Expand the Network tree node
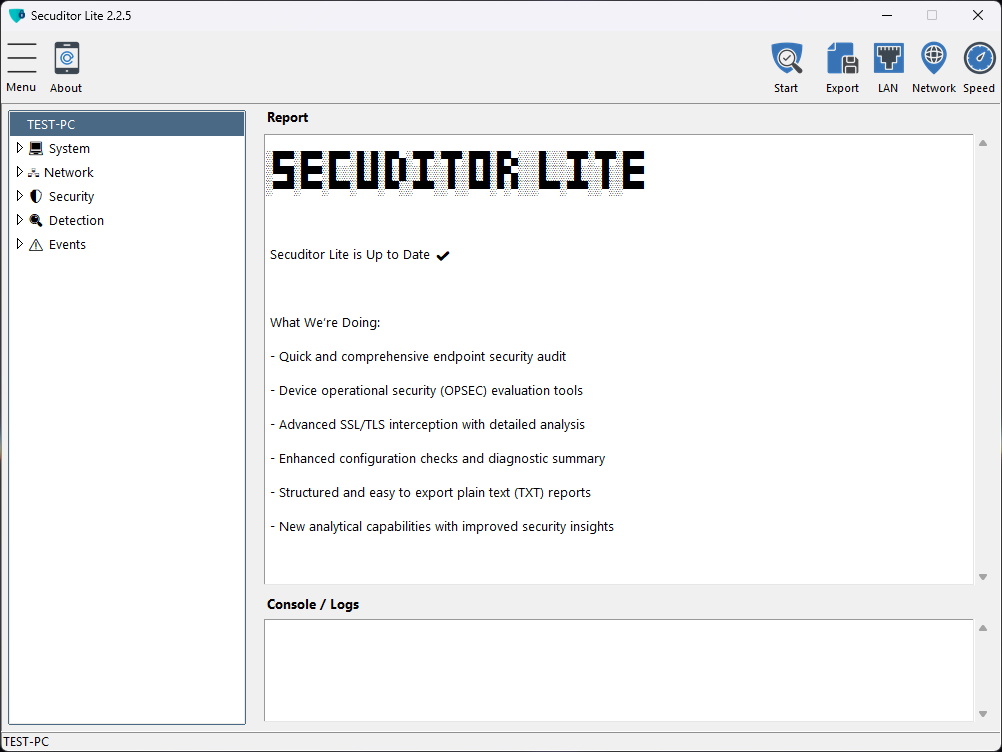The height and width of the screenshot is (752, 1002). point(19,172)
